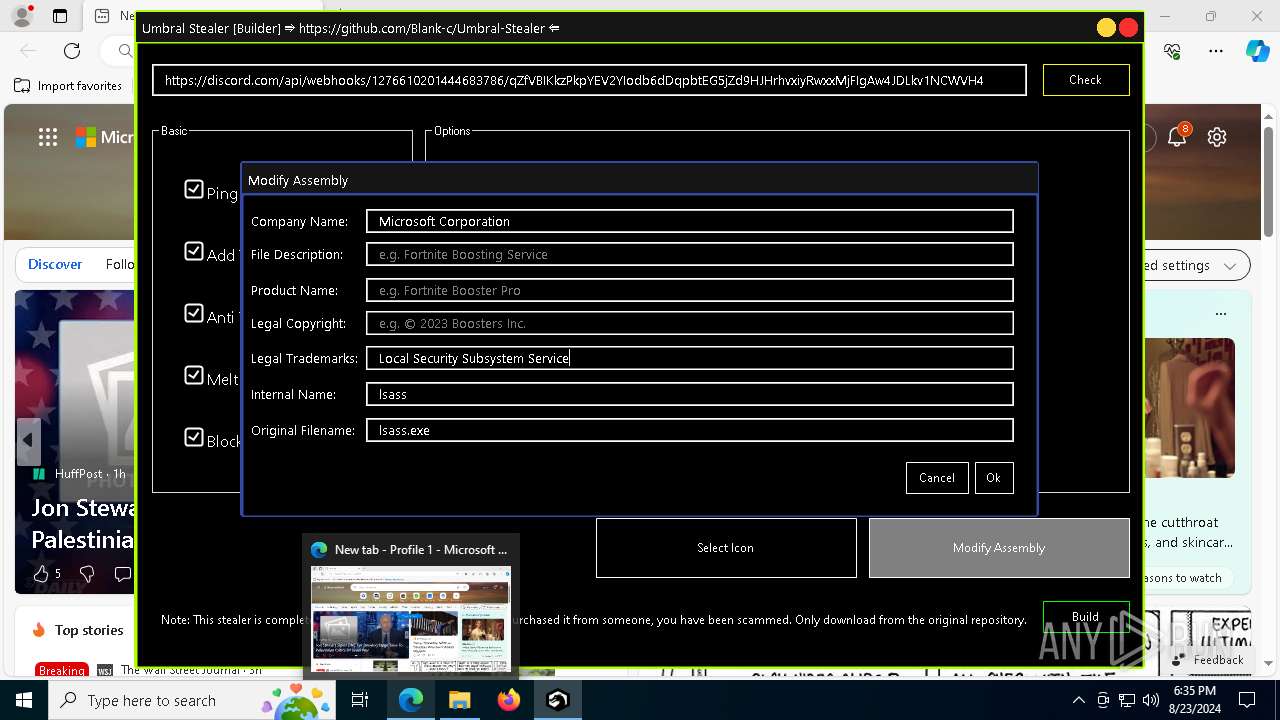Open Edge browser essentials icon
The image size is (1280, 720).
tap(1173, 50)
